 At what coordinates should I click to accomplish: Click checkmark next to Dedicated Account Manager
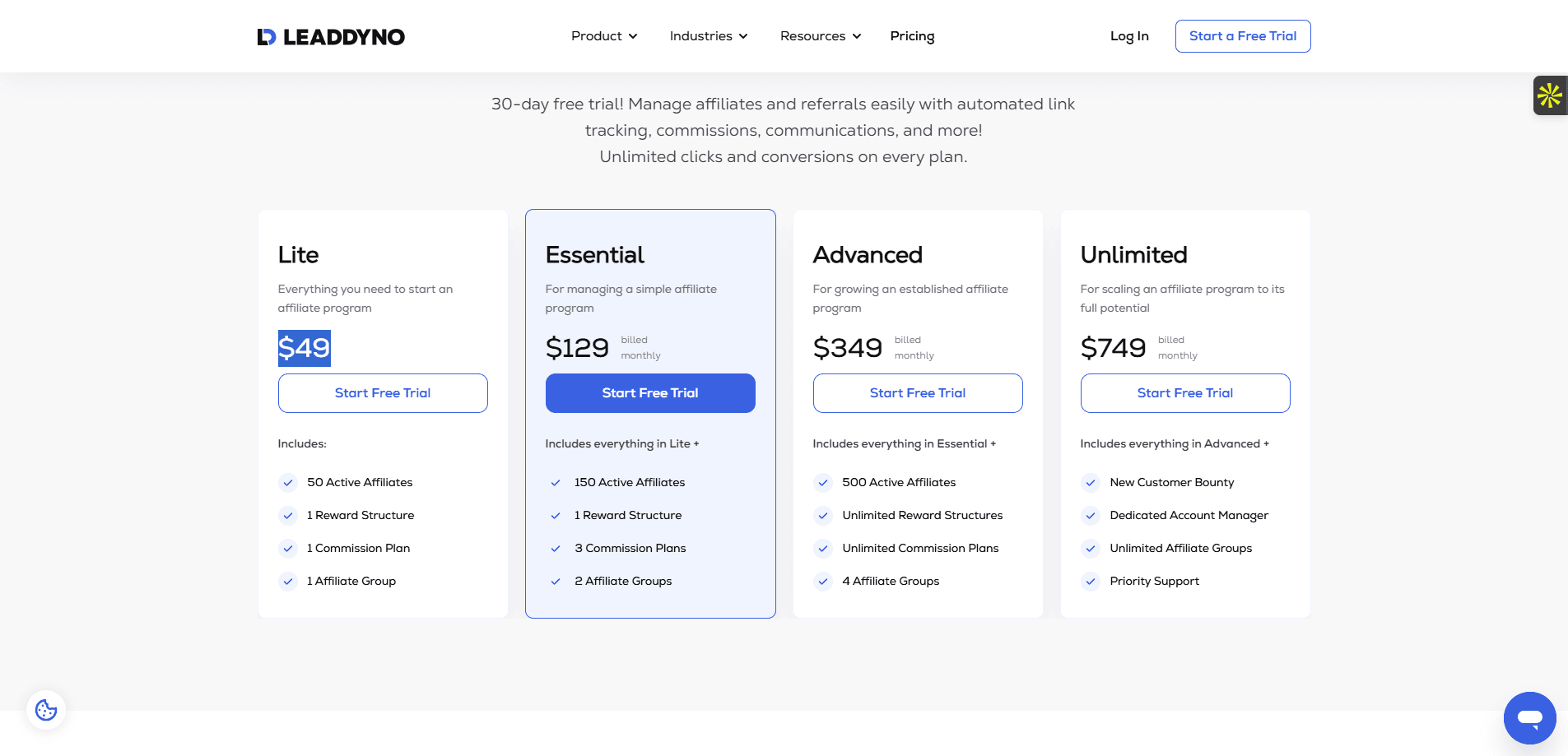click(x=1091, y=516)
